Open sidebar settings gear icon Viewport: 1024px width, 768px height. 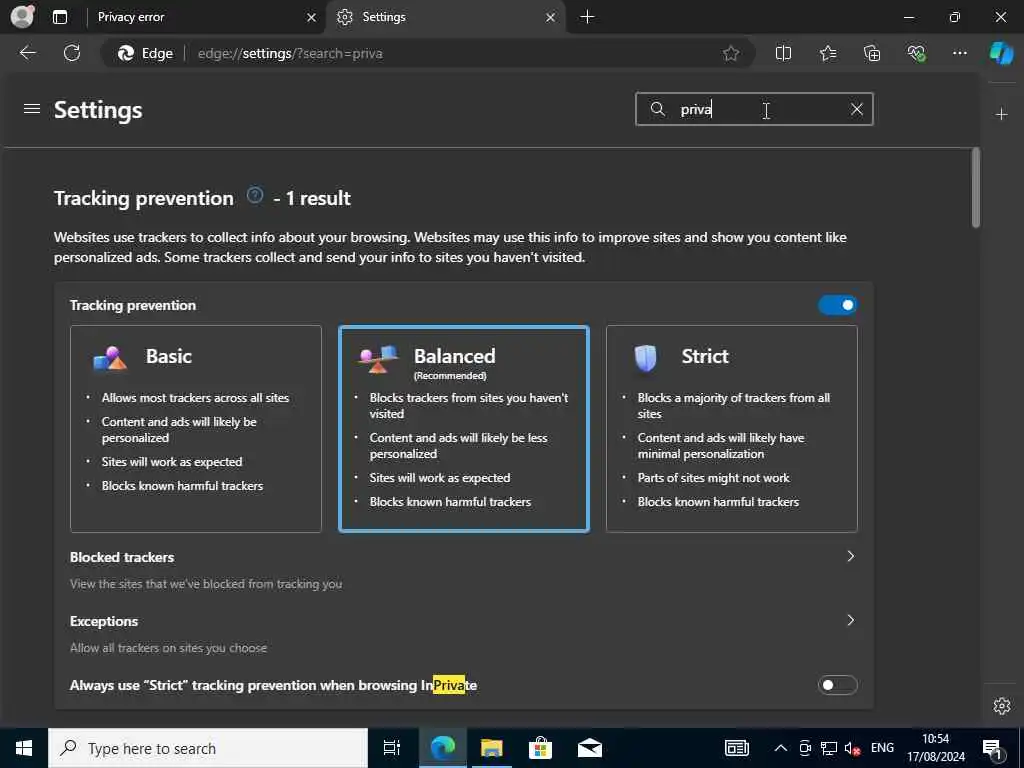coord(1002,706)
